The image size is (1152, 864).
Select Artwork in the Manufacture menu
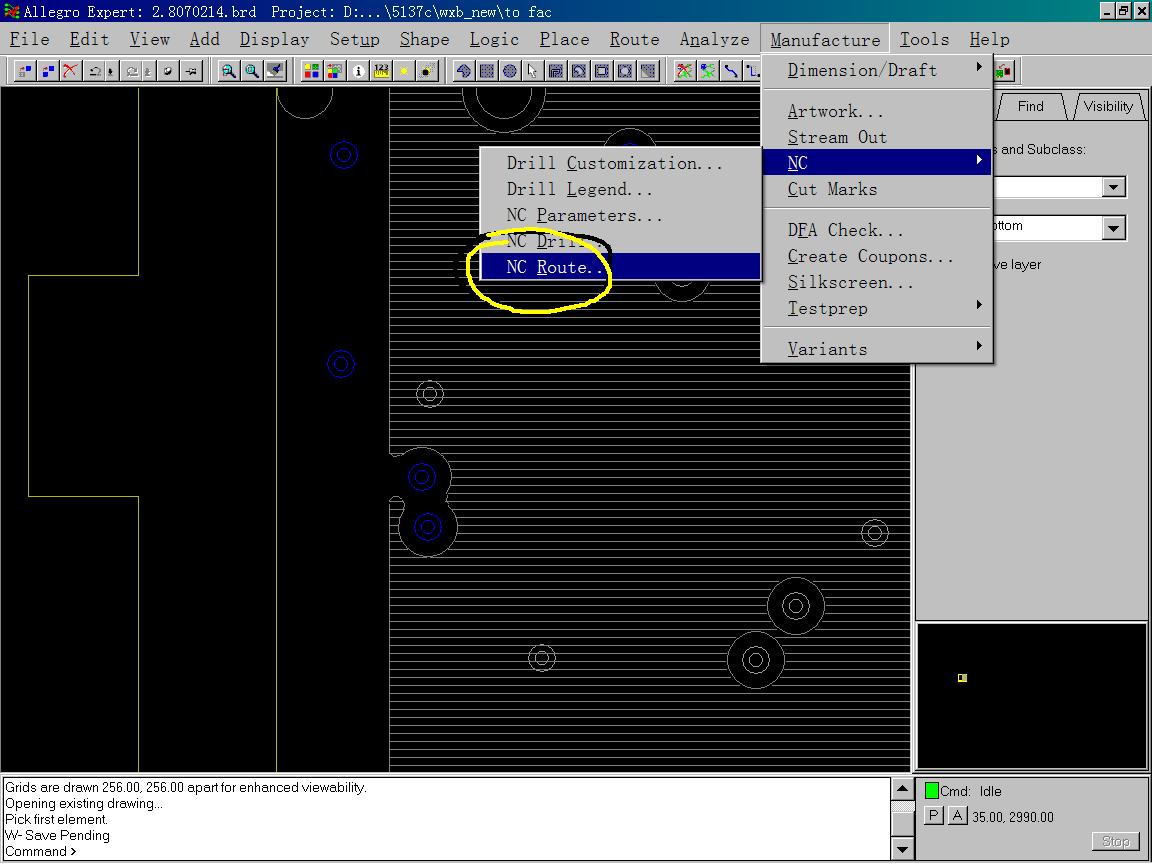point(877,111)
